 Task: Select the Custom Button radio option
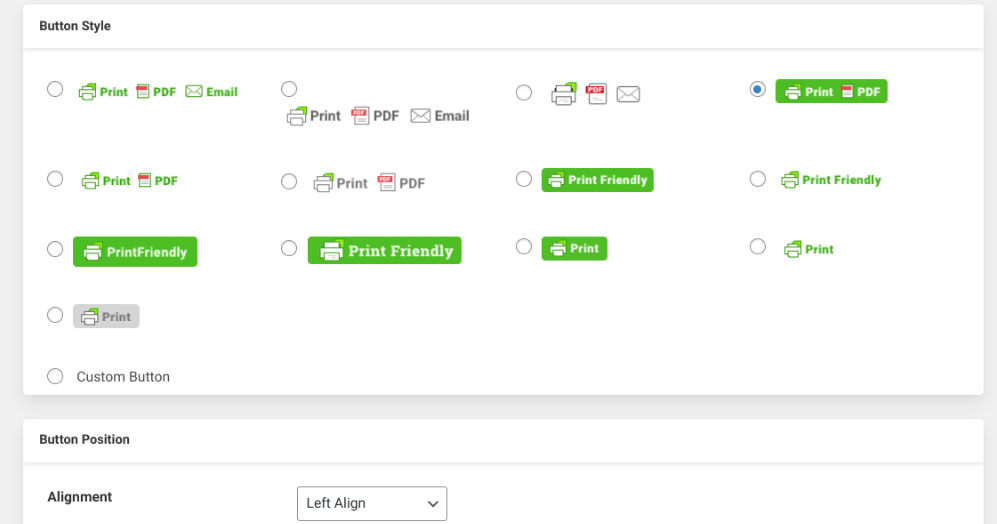(x=55, y=377)
